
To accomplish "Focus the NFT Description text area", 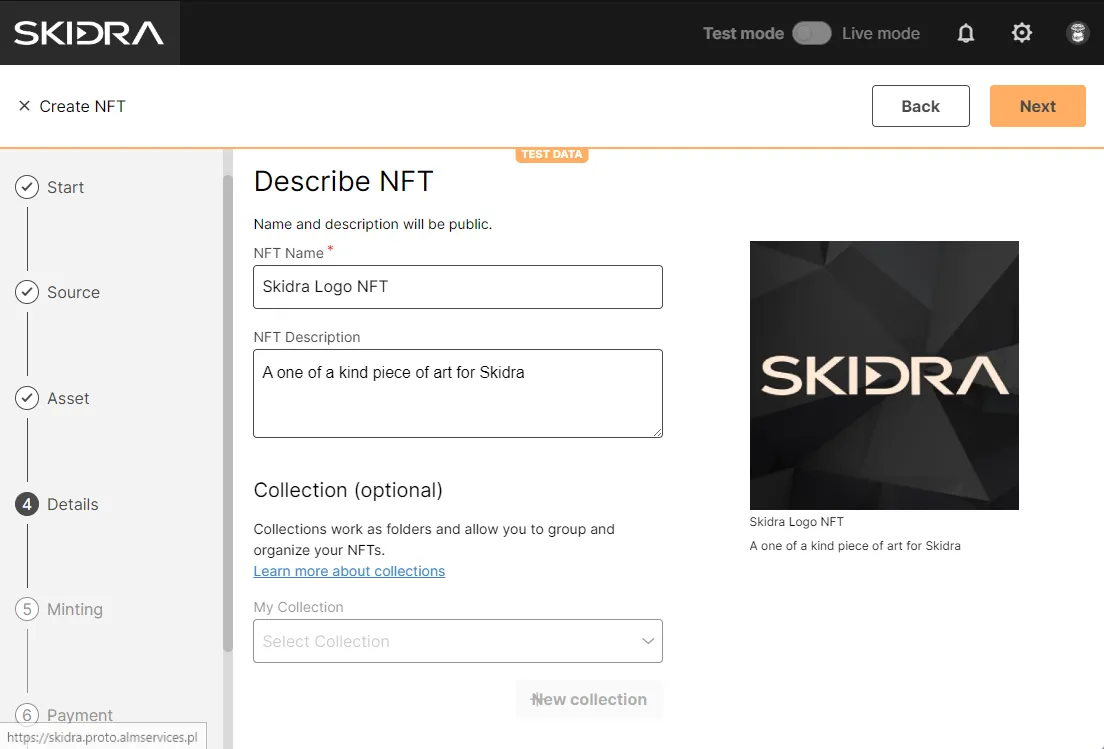I will point(458,394).
